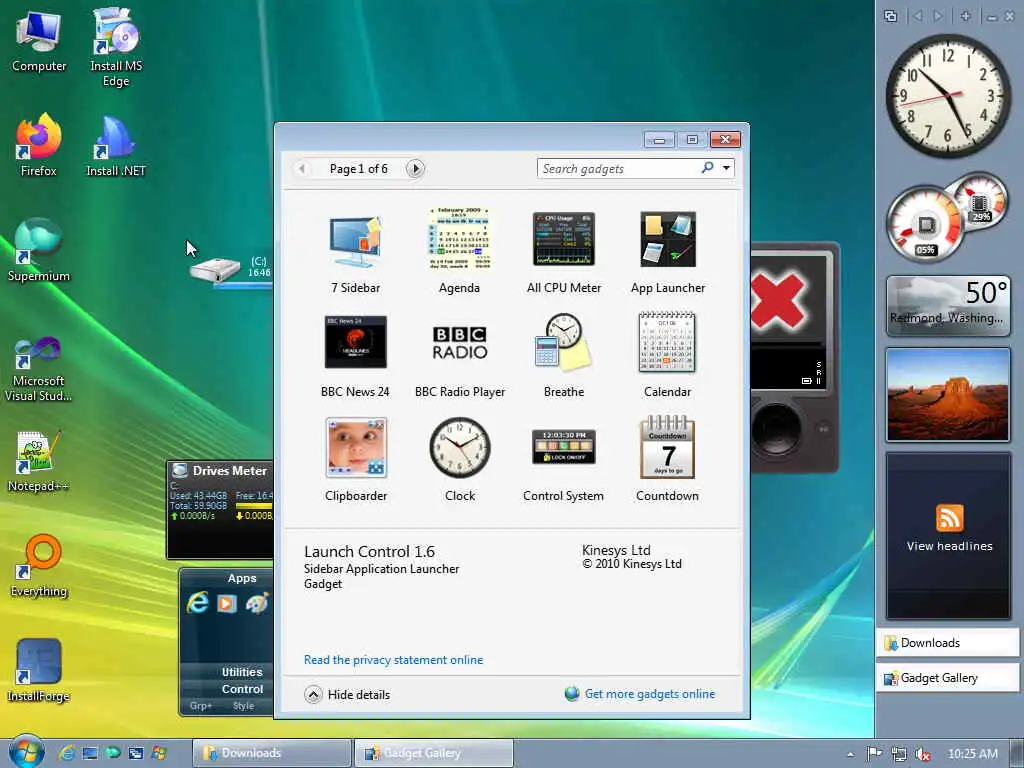
Task: Click the sidebar window manager icon
Action: (x=890, y=16)
